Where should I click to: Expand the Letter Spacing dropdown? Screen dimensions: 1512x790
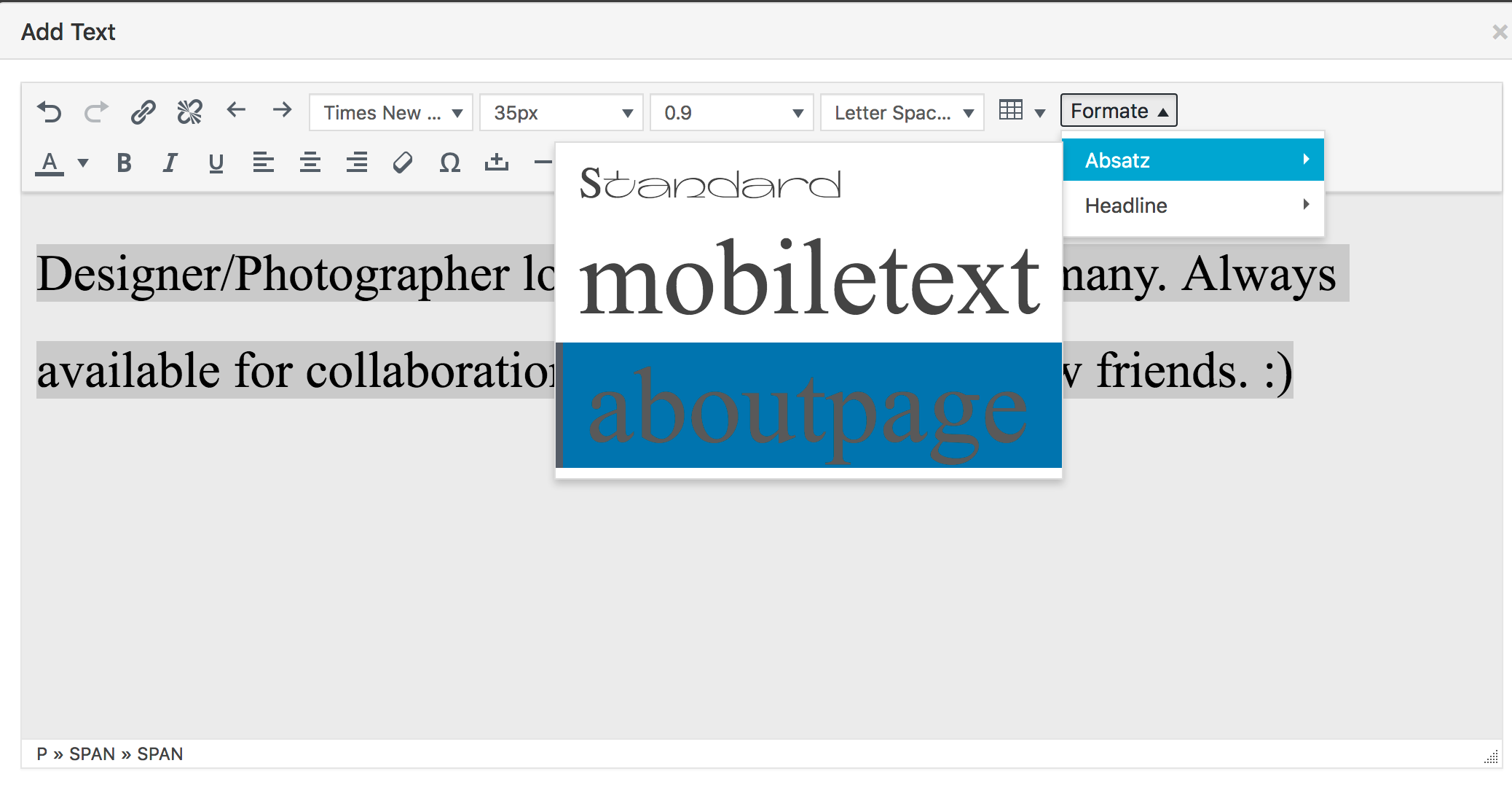(902, 113)
